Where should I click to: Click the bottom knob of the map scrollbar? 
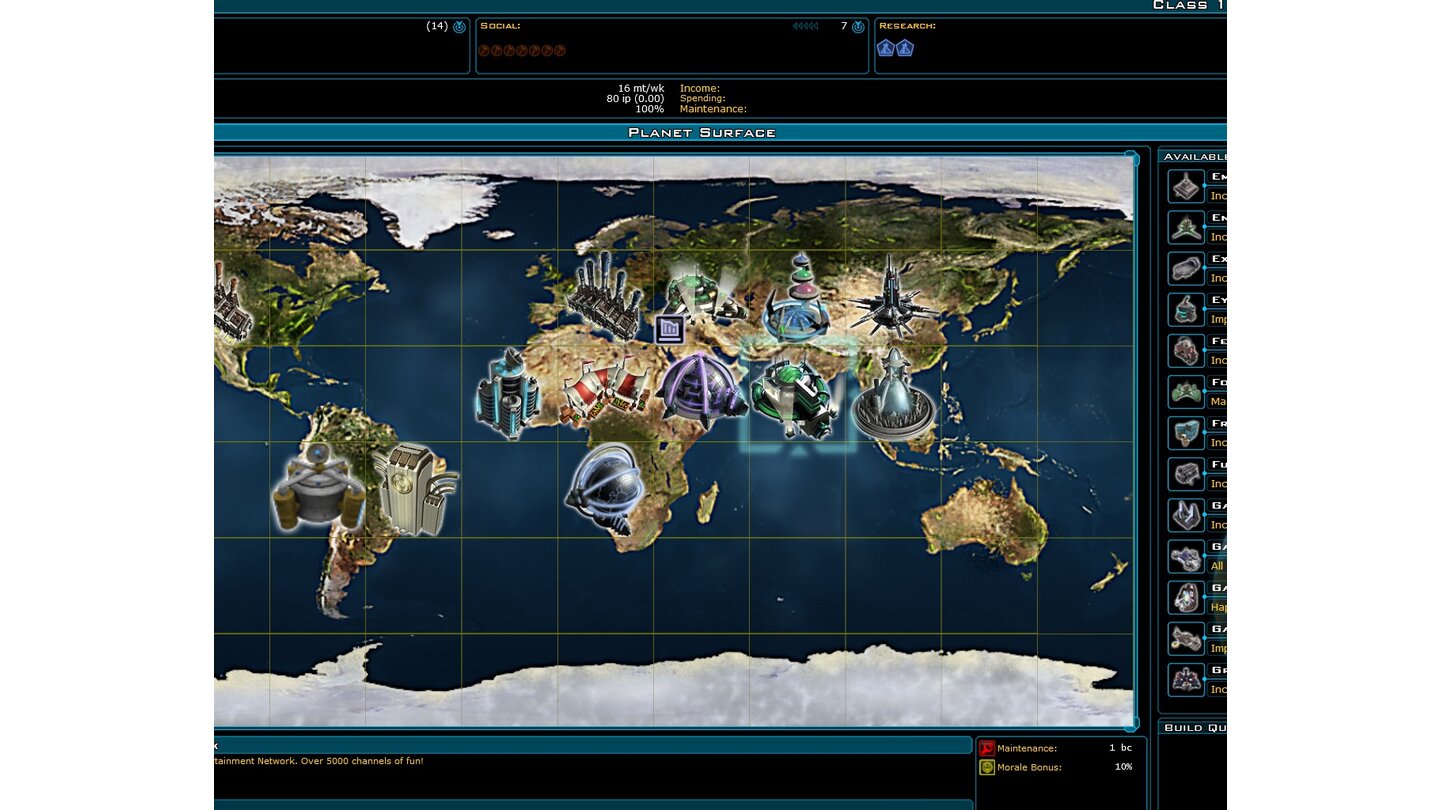click(x=1131, y=722)
